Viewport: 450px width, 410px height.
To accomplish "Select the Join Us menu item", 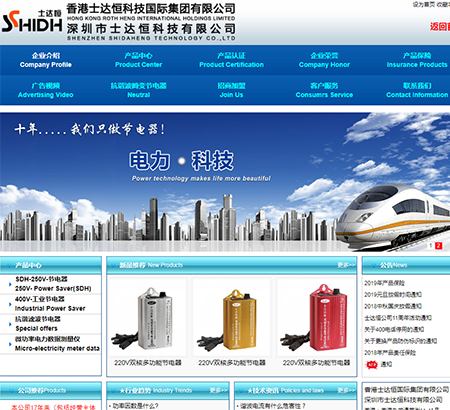I will [x=231, y=90].
